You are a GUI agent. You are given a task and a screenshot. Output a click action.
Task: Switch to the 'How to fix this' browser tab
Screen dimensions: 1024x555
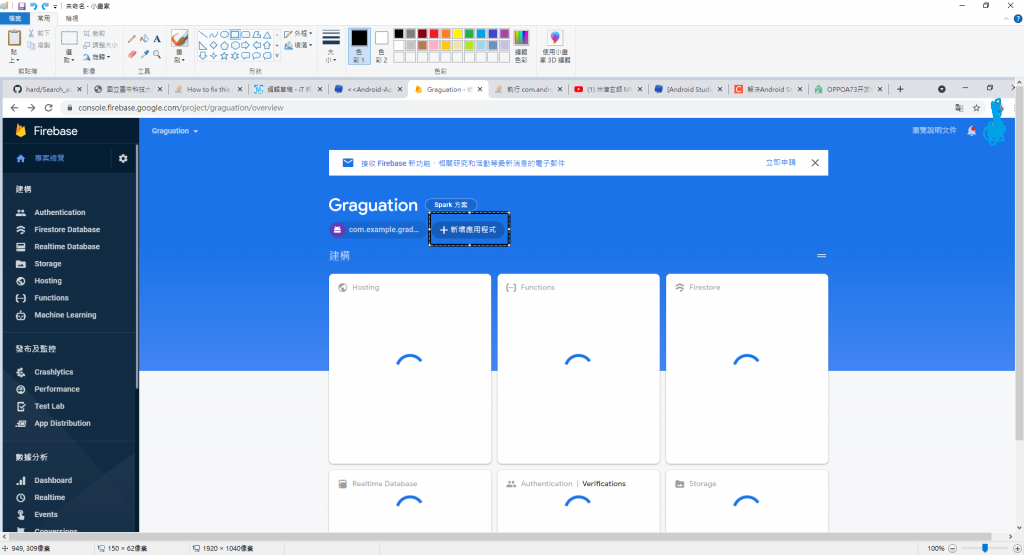click(x=208, y=89)
